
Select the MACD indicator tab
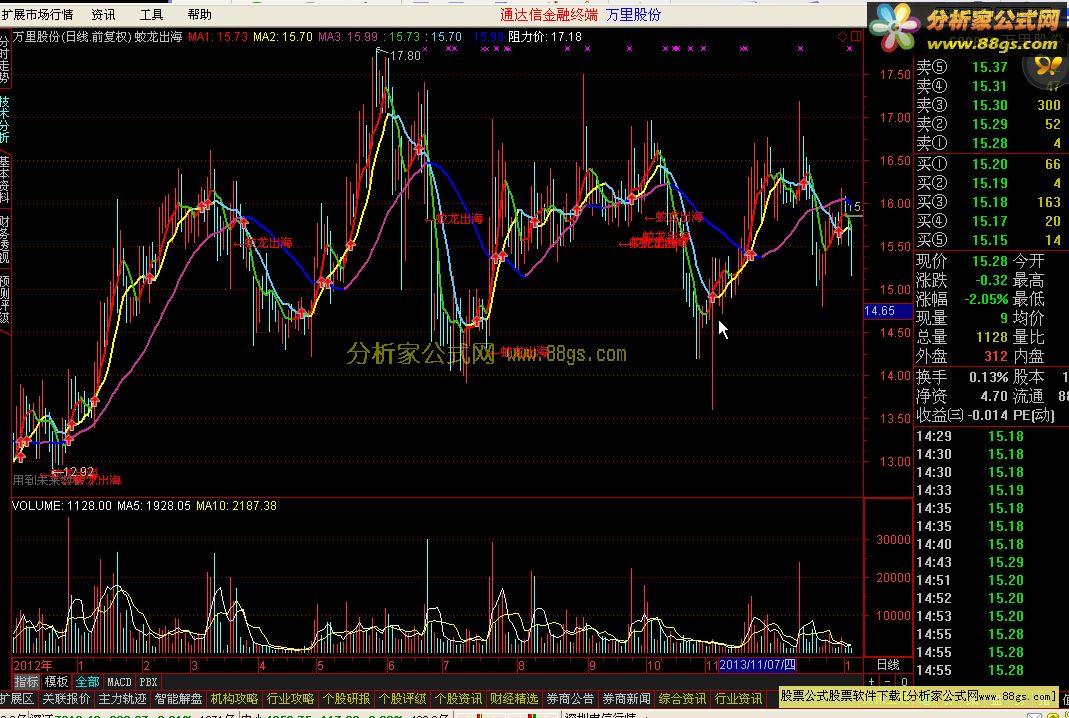pos(119,681)
